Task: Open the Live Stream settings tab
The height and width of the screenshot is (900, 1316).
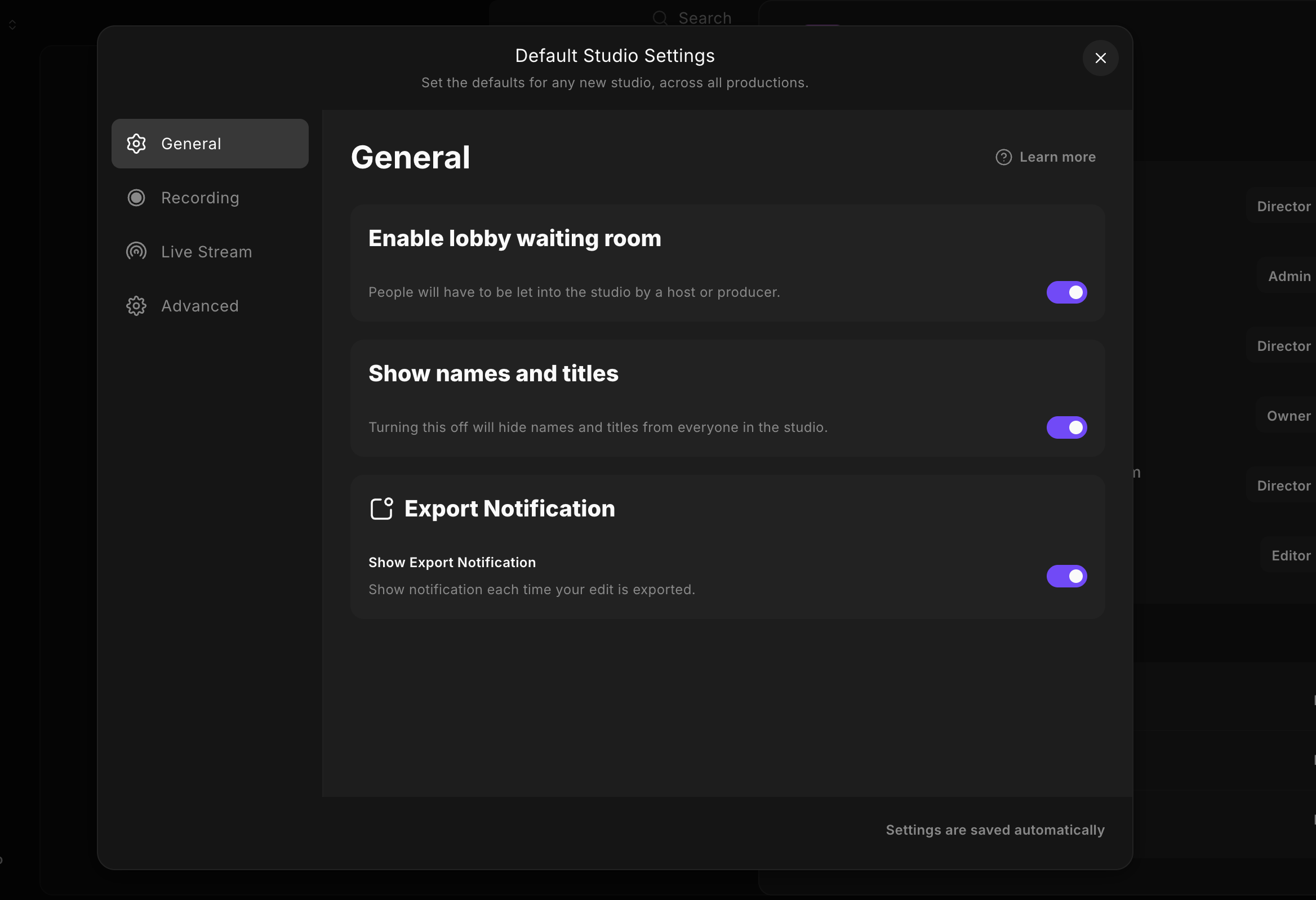Action: (x=210, y=251)
